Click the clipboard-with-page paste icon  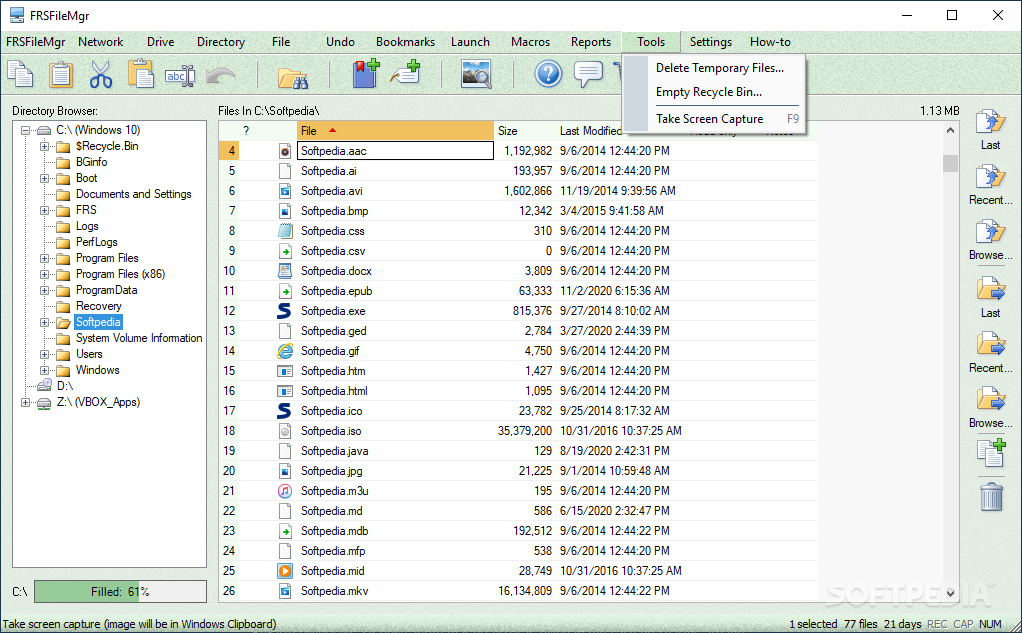click(141, 74)
